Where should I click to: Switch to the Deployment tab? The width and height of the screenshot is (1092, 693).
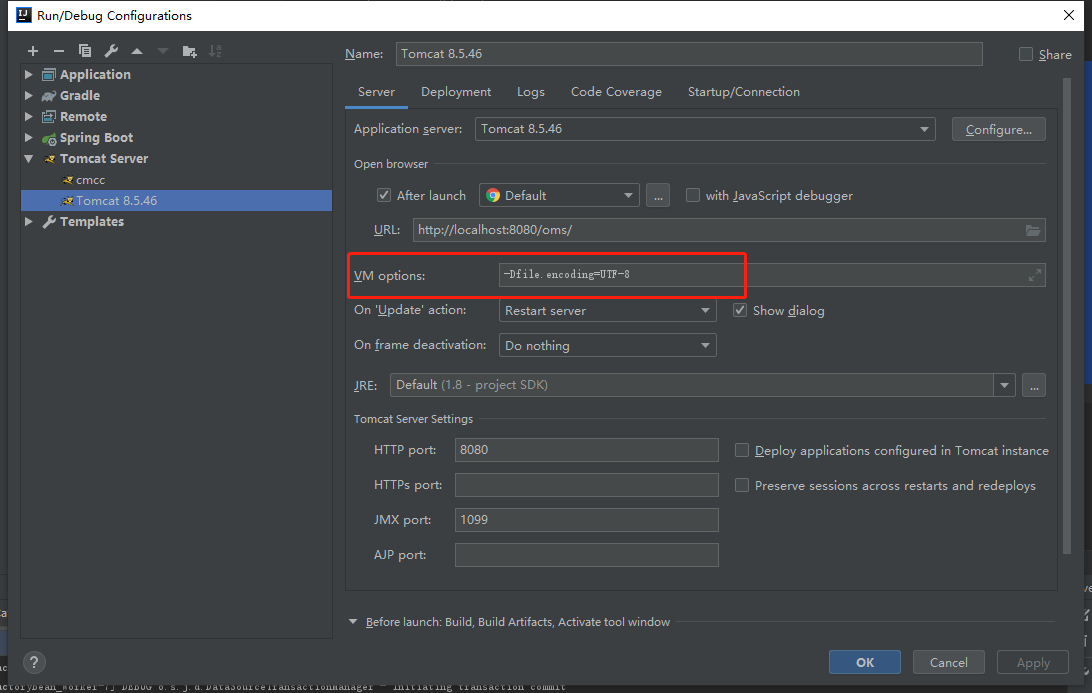coord(456,92)
